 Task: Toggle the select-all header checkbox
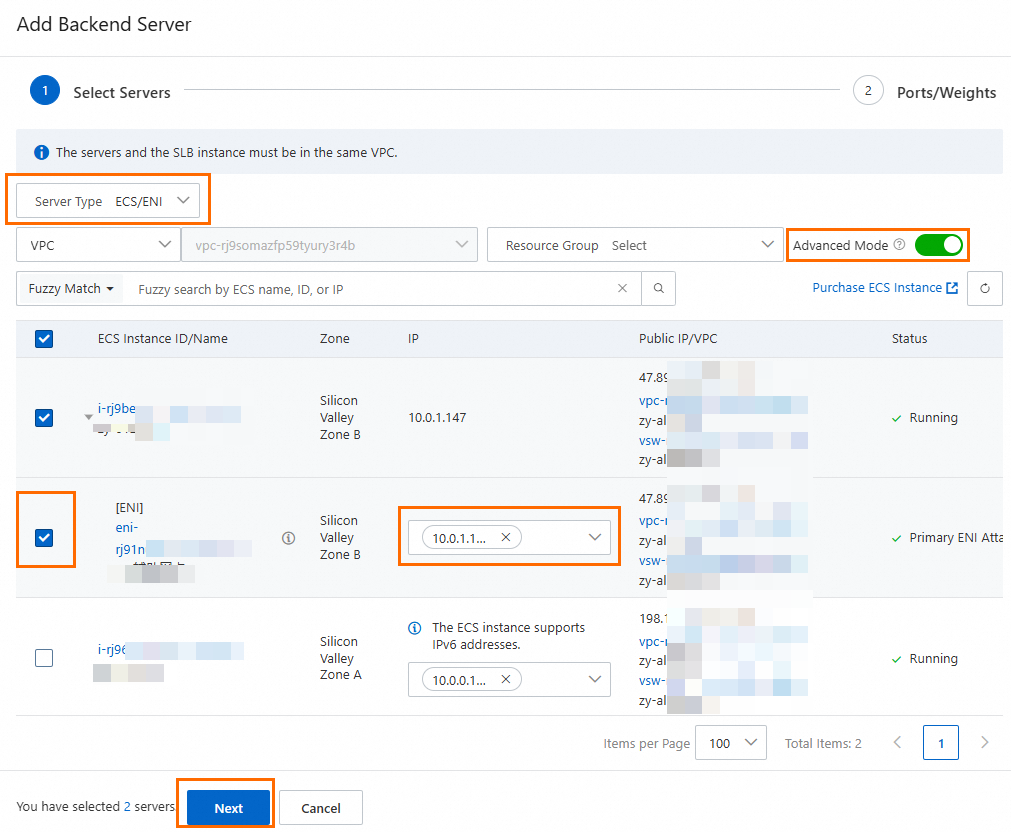point(44,339)
